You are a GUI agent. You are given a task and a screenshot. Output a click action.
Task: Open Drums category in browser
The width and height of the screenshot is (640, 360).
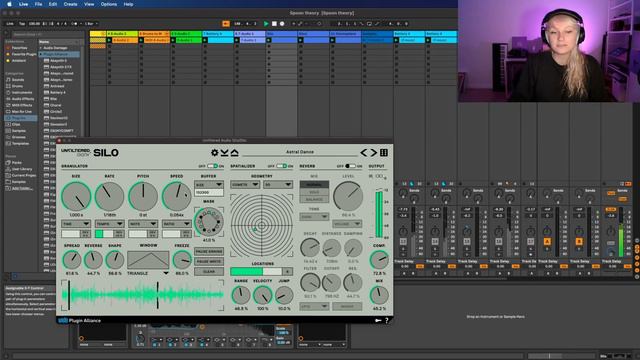[x=16, y=86]
